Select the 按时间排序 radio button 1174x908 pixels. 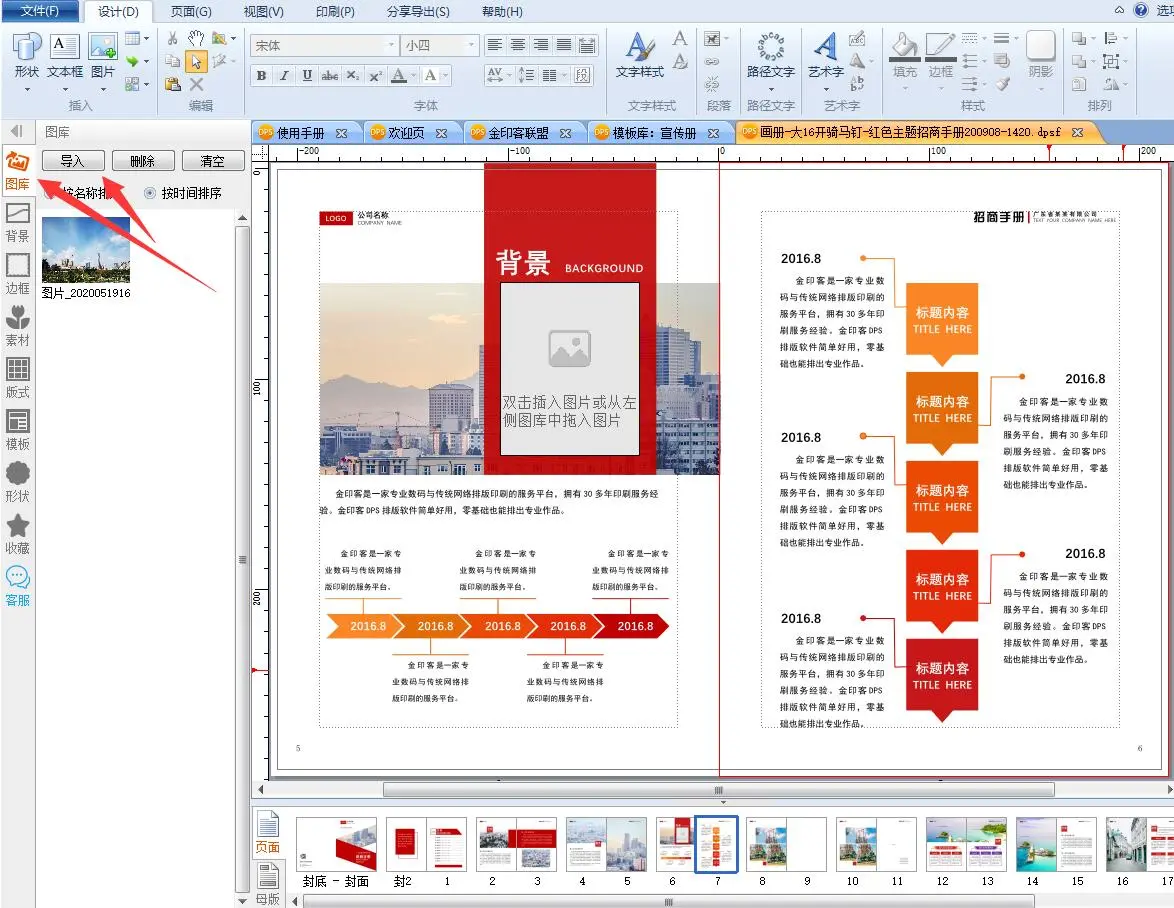[x=151, y=193]
